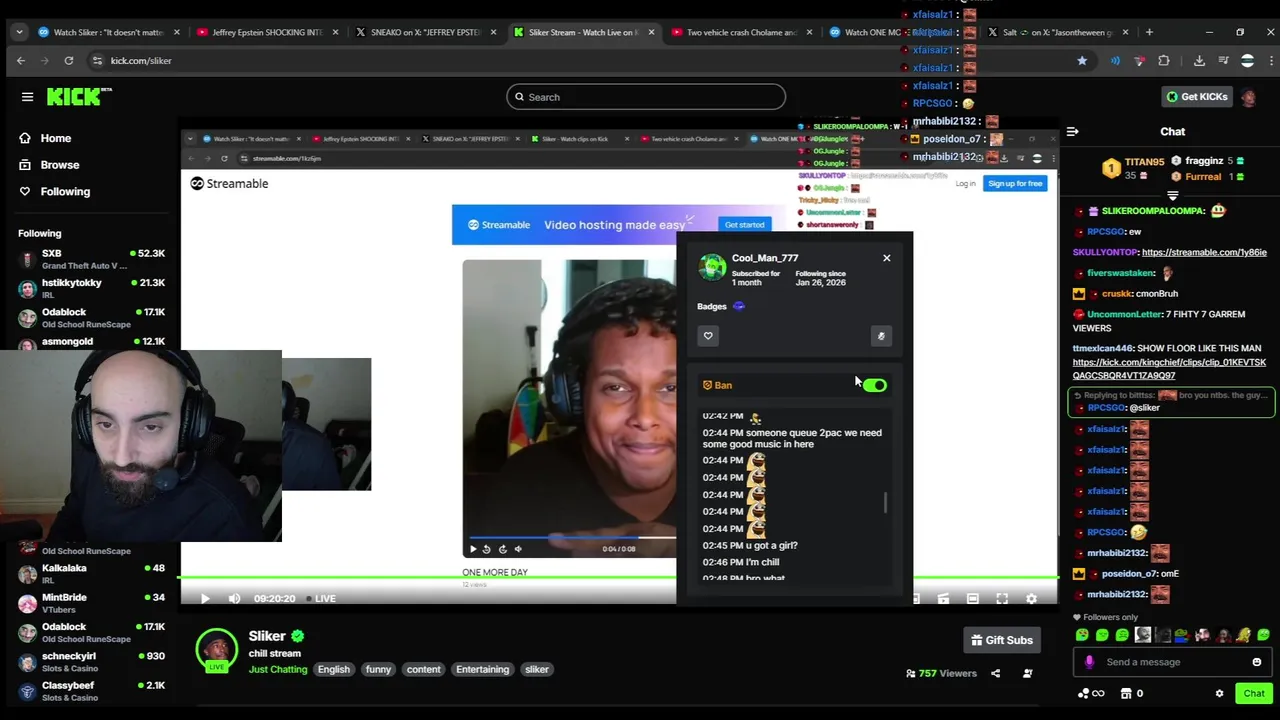This screenshot has height=720, width=1280.
Task: Open schneckyirl channel in sidebar
Action: 92,662
